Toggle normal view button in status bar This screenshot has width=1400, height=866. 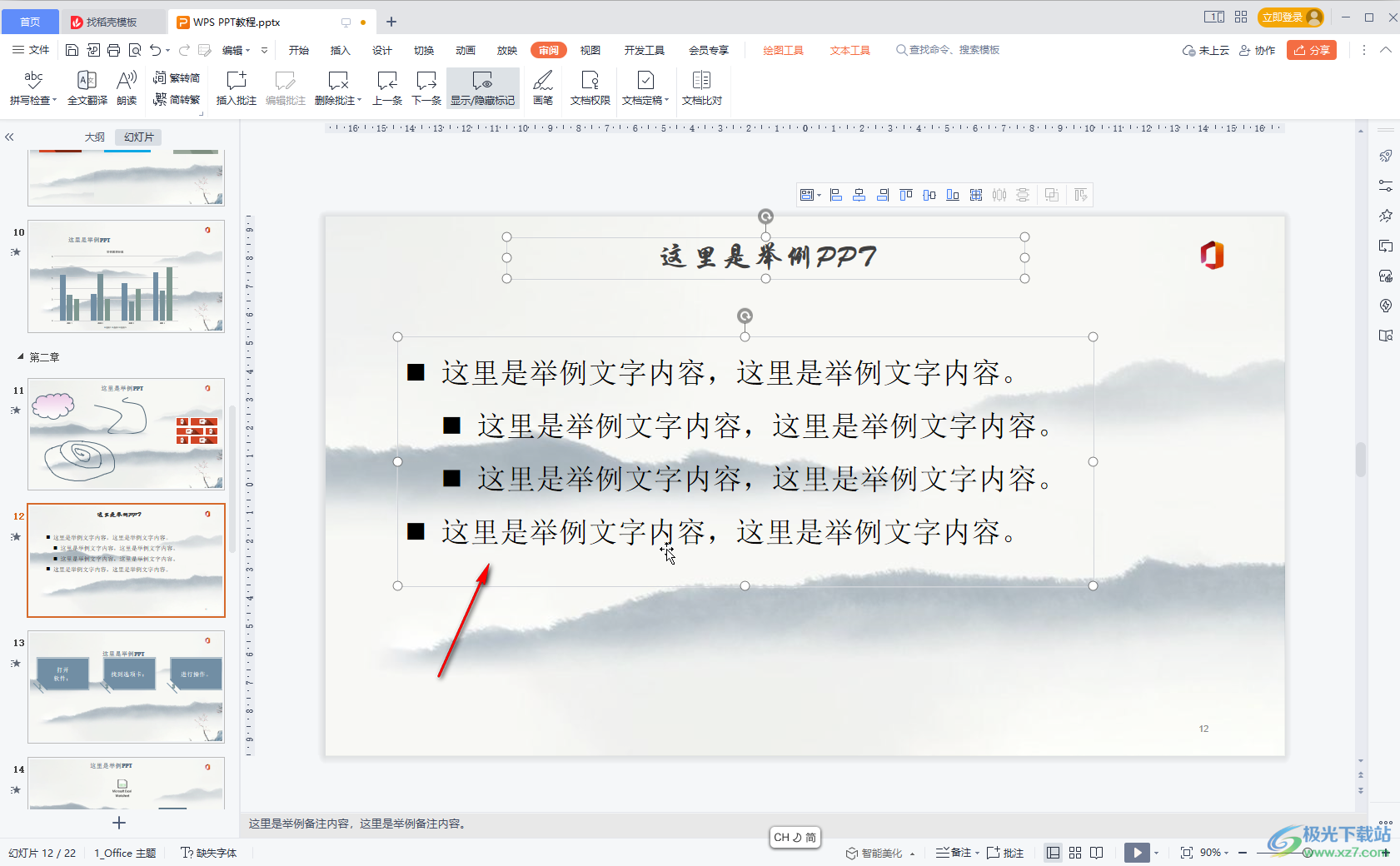pos(1054,853)
